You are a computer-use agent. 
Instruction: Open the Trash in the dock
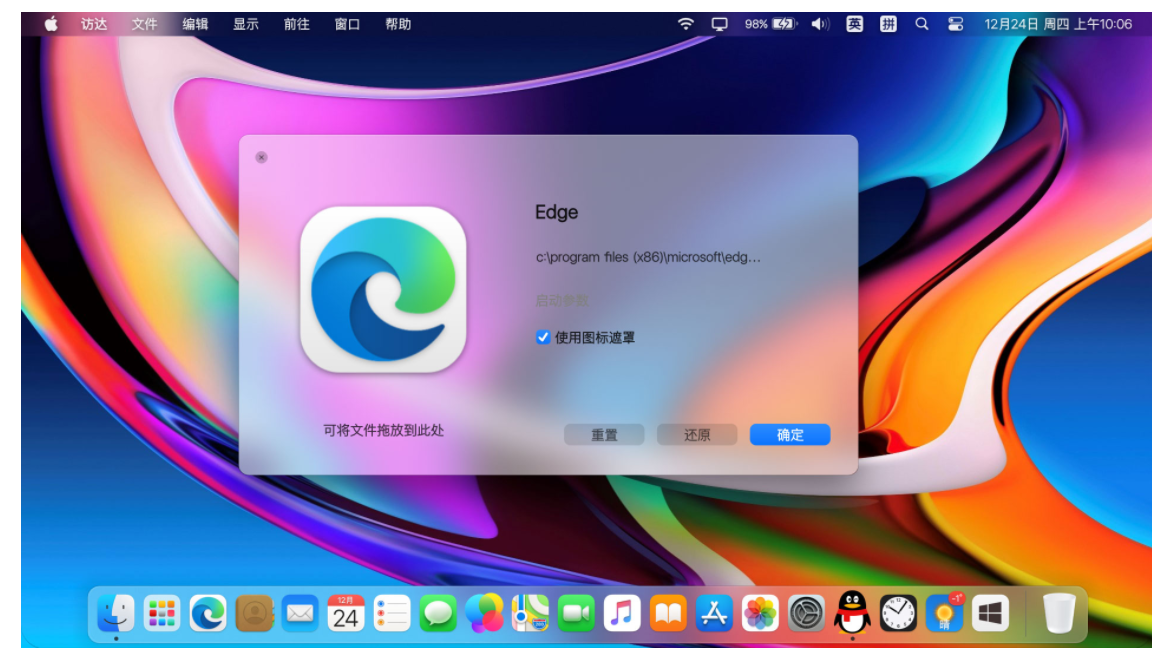coord(1059,613)
